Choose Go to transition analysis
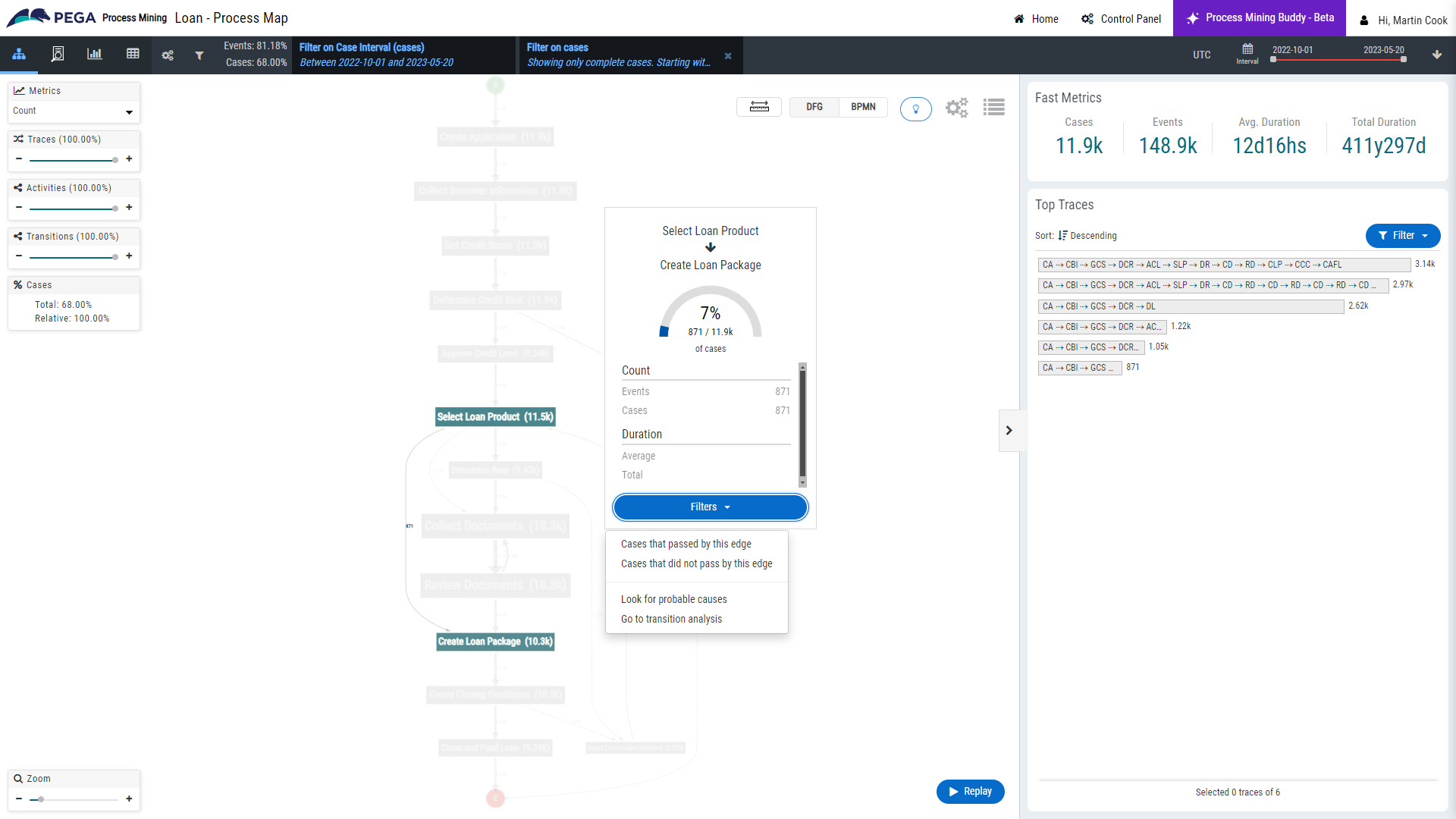The height and width of the screenshot is (819, 1456). pyautogui.click(x=671, y=620)
